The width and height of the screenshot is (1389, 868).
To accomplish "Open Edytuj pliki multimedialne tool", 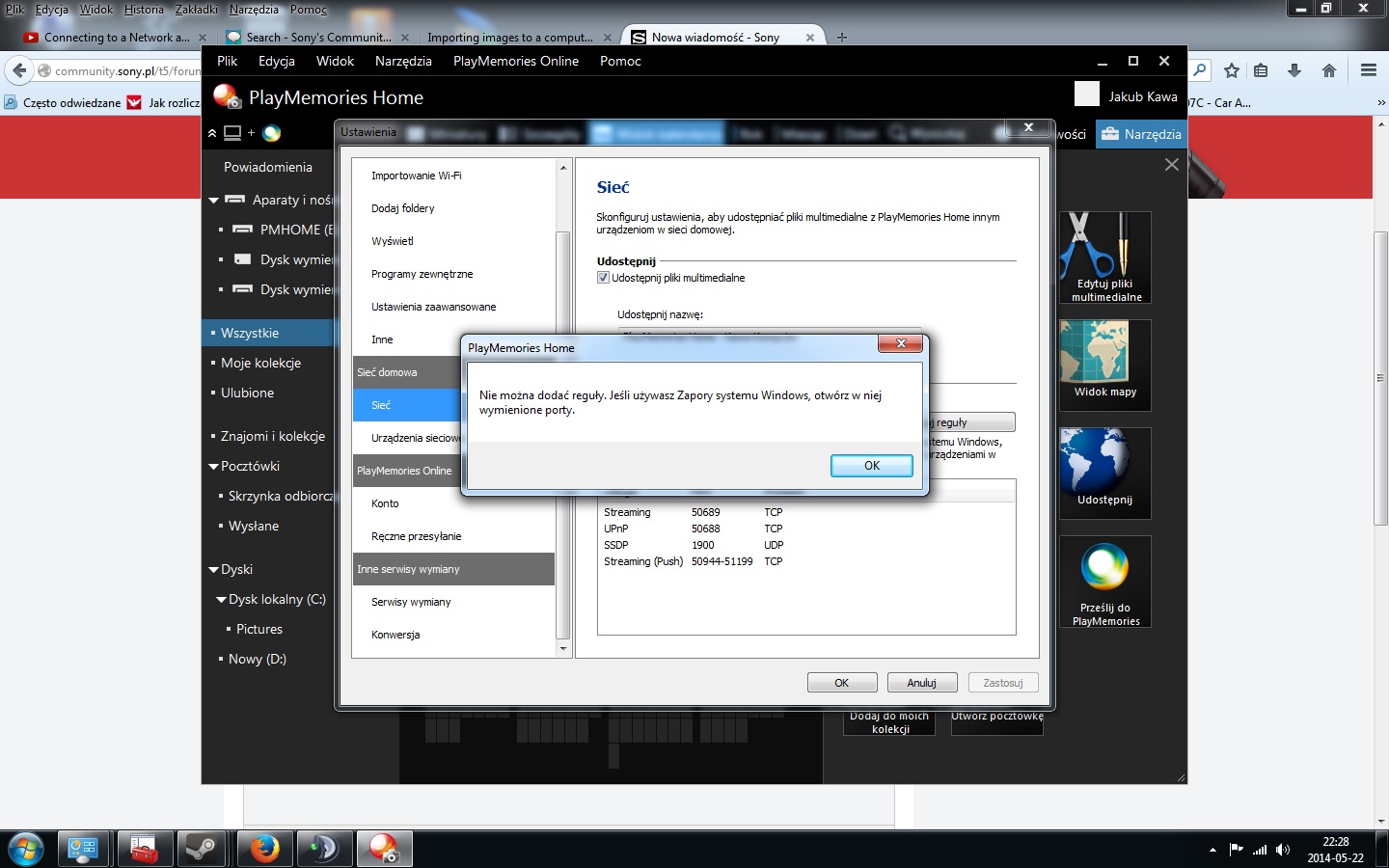I will [1105, 258].
